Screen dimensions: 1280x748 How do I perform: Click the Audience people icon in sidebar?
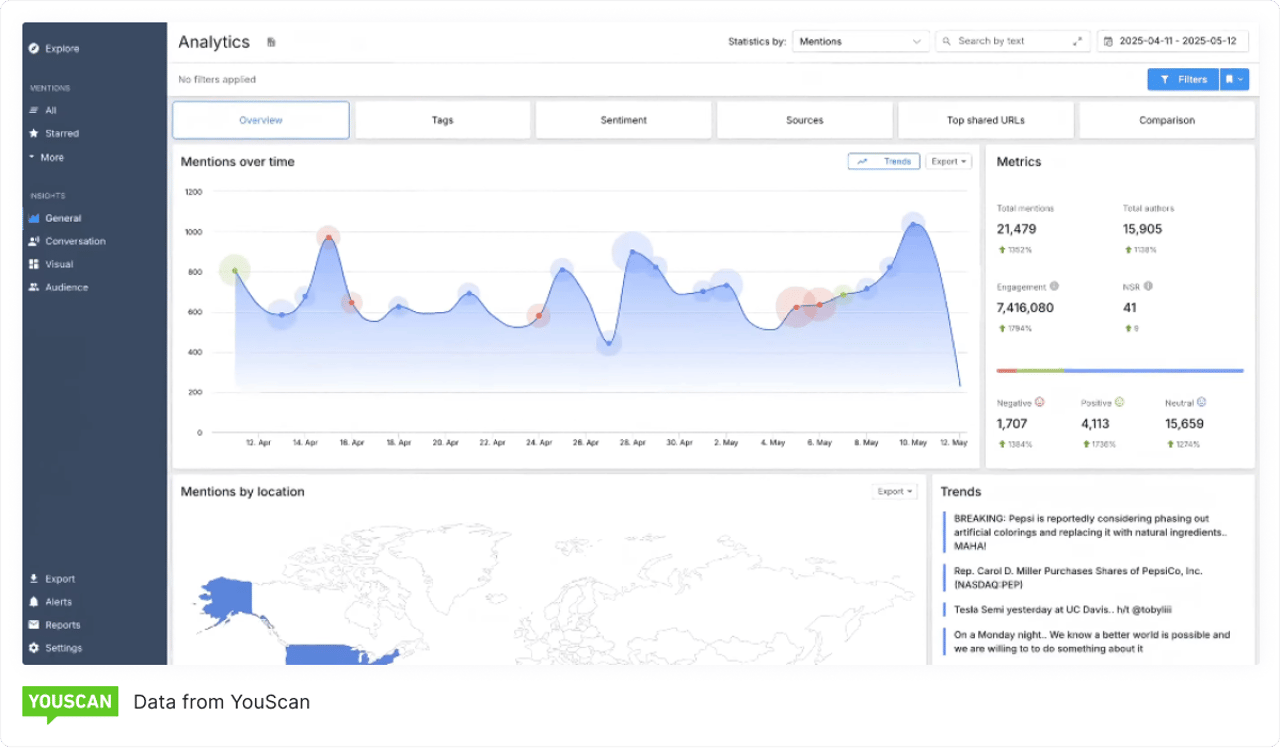[34, 287]
